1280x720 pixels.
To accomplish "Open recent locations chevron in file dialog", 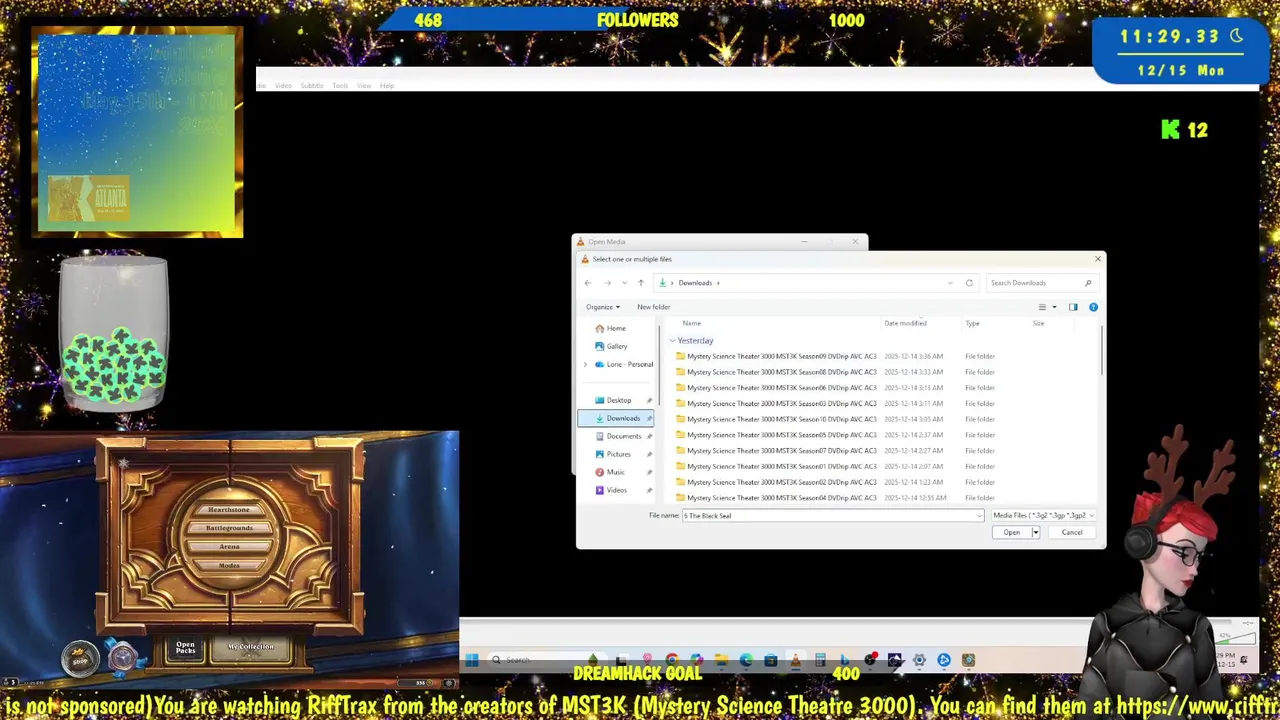I will (x=624, y=283).
